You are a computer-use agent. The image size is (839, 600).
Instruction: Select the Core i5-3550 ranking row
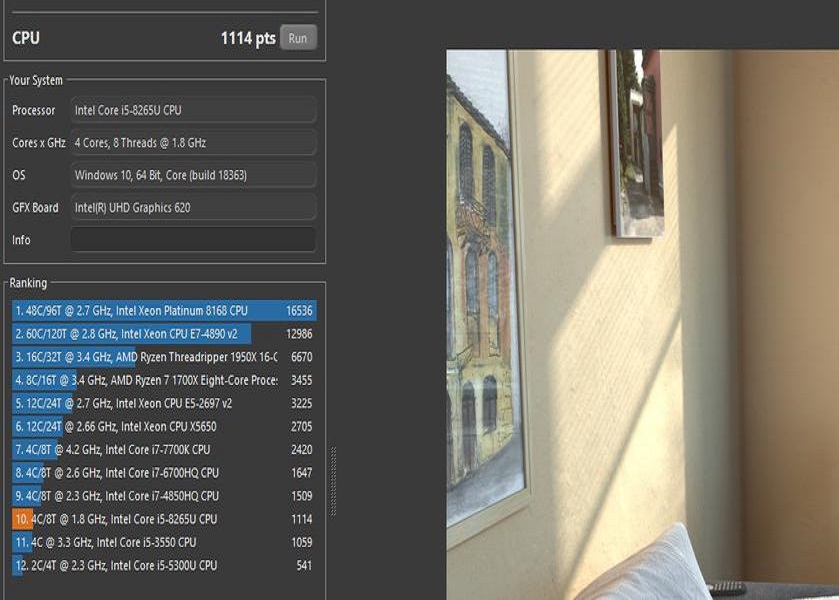click(164, 542)
